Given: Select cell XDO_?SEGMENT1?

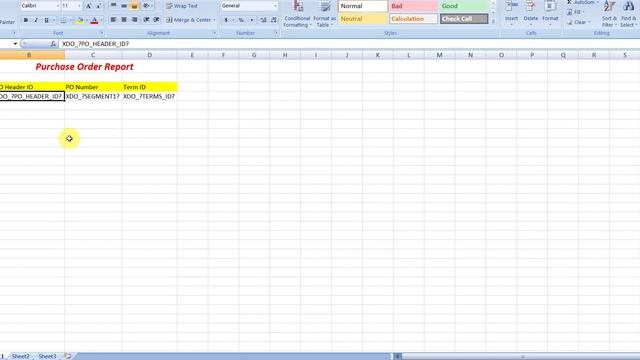Looking at the screenshot, I should coord(93,96).
